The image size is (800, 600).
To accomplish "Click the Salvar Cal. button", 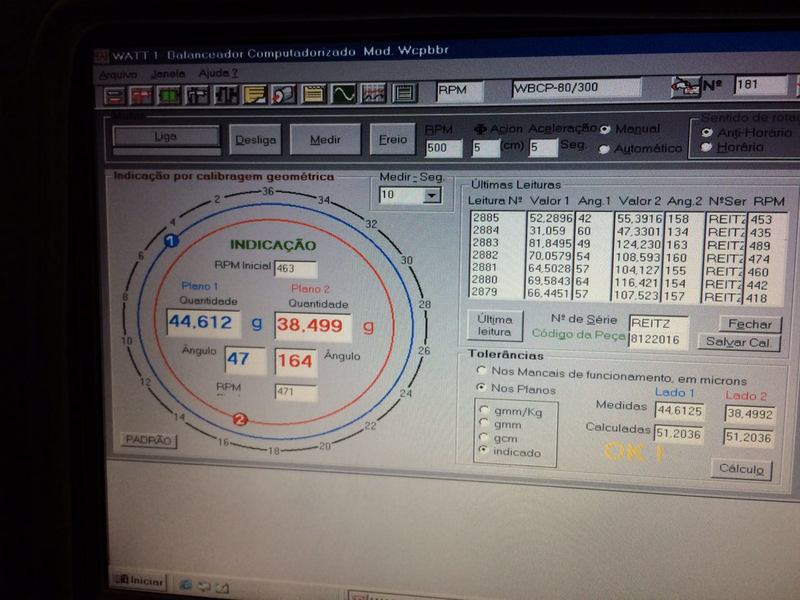I will tap(741, 342).
